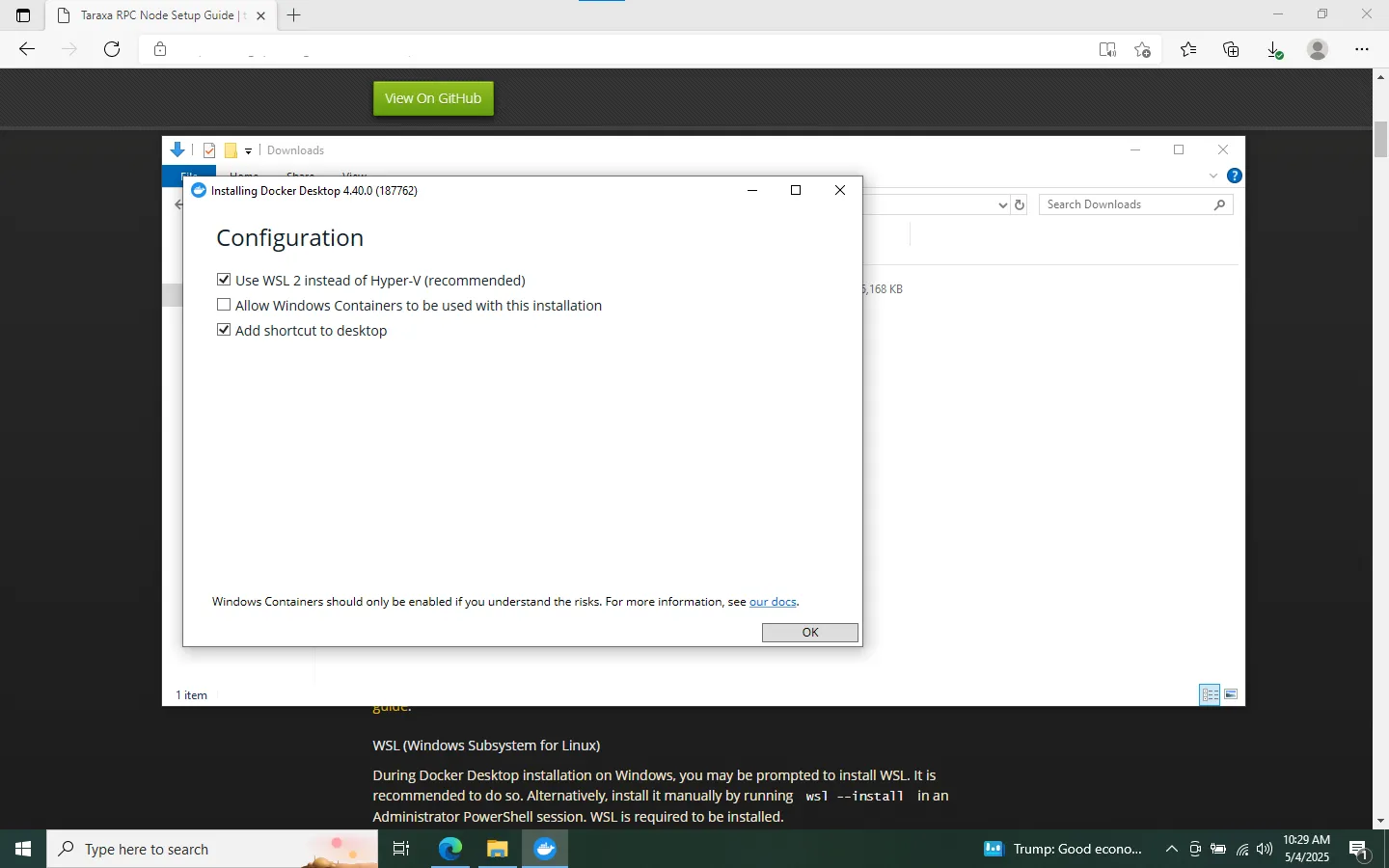Open File Explorer from the taskbar
This screenshot has height=868, width=1389.
click(498, 850)
